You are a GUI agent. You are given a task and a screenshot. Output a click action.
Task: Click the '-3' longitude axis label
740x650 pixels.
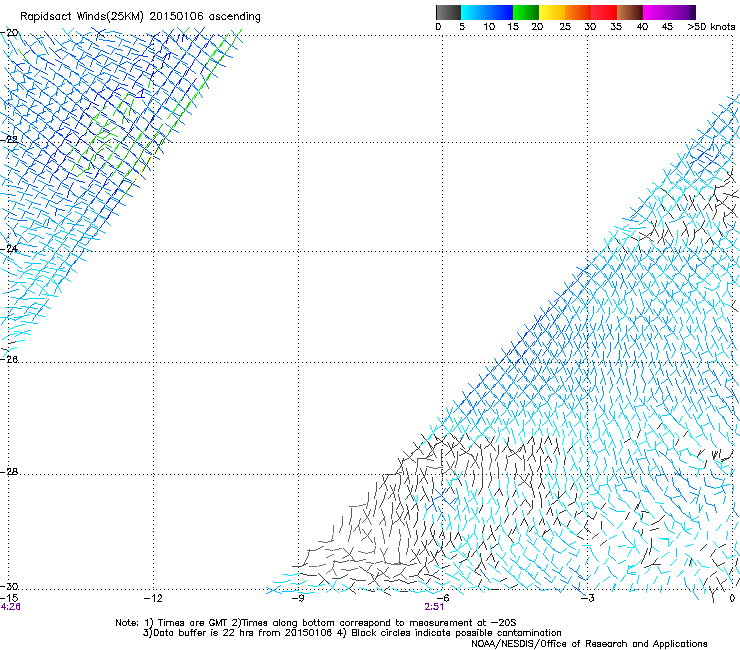pyautogui.click(x=588, y=598)
